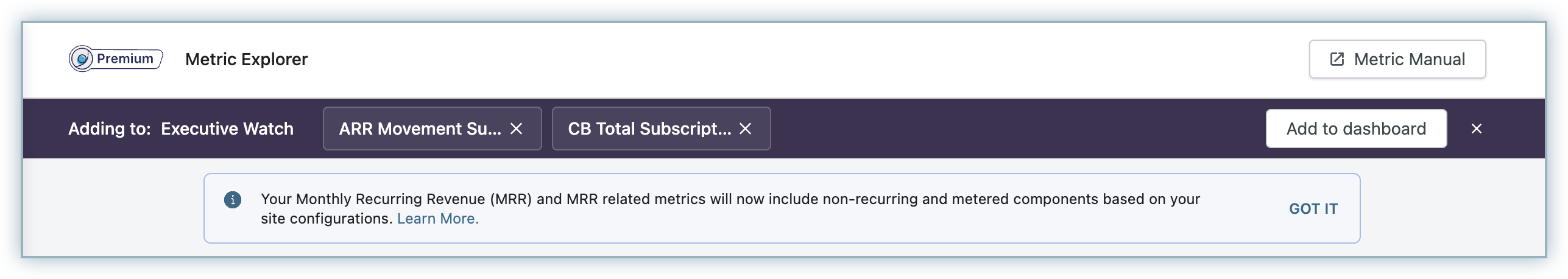Click Add to dashboard button
Screen dimensions: 1568x279
1356,129
